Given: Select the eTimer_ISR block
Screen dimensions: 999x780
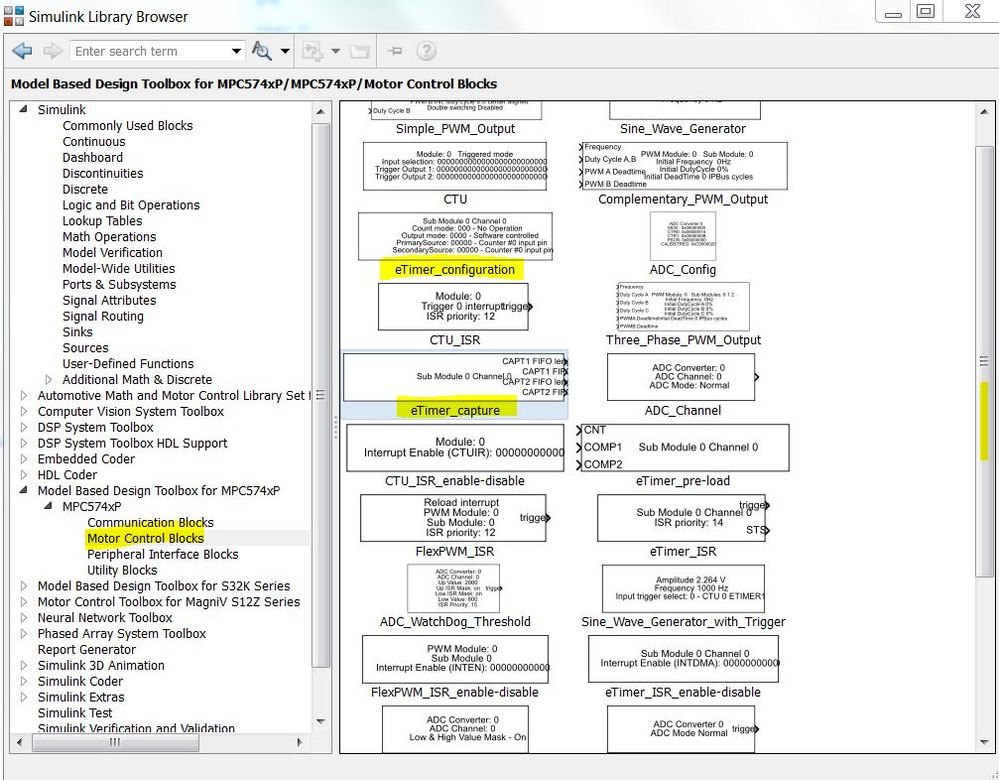Looking at the screenshot, I should click(x=682, y=518).
